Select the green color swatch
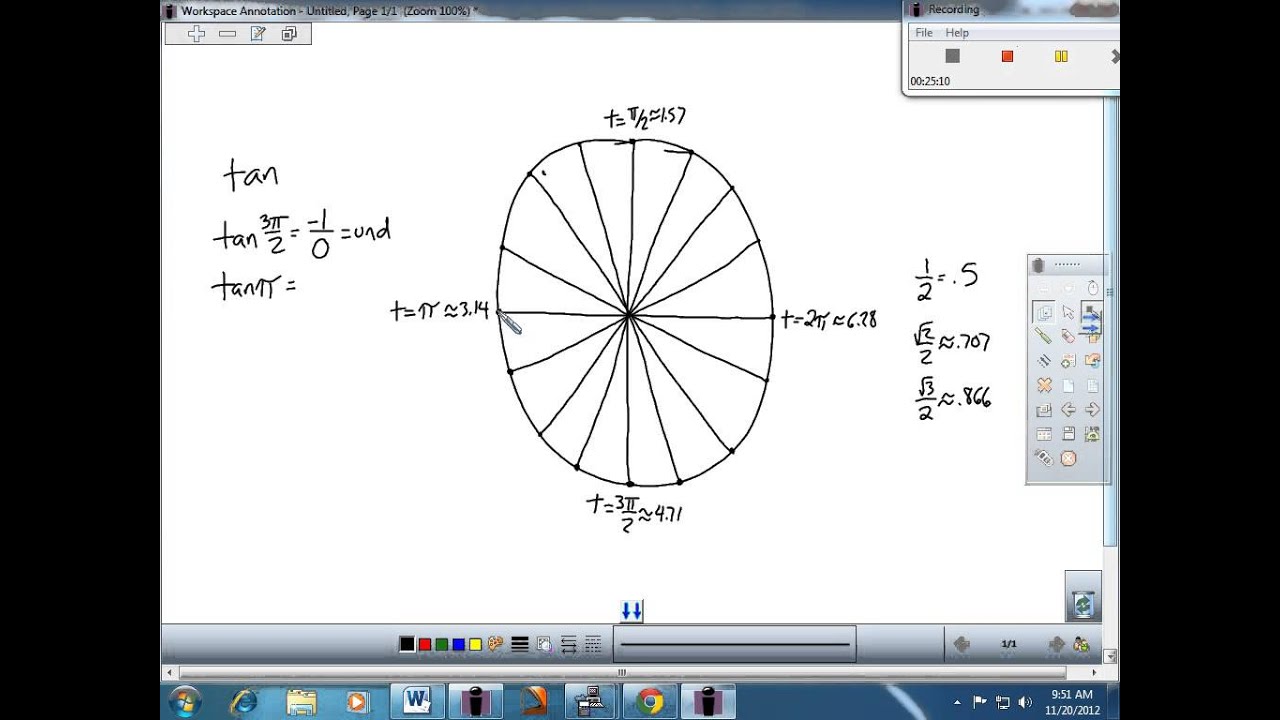This screenshot has width=1280, height=720. (x=441, y=645)
